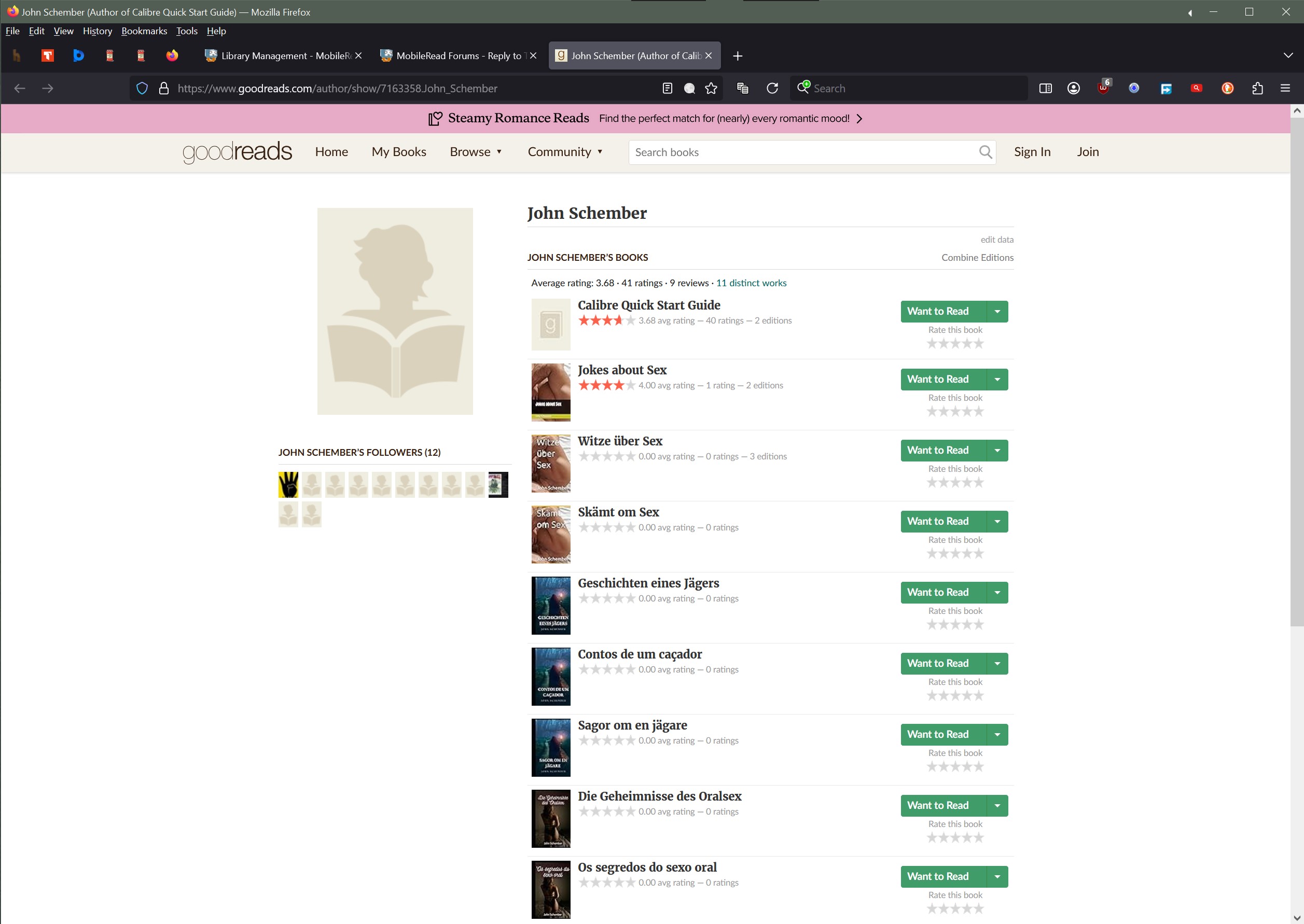Screen dimensions: 1304x924
Task: Open the Firefox hamburger application menu
Action: pyautogui.click(x=1285, y=88)
